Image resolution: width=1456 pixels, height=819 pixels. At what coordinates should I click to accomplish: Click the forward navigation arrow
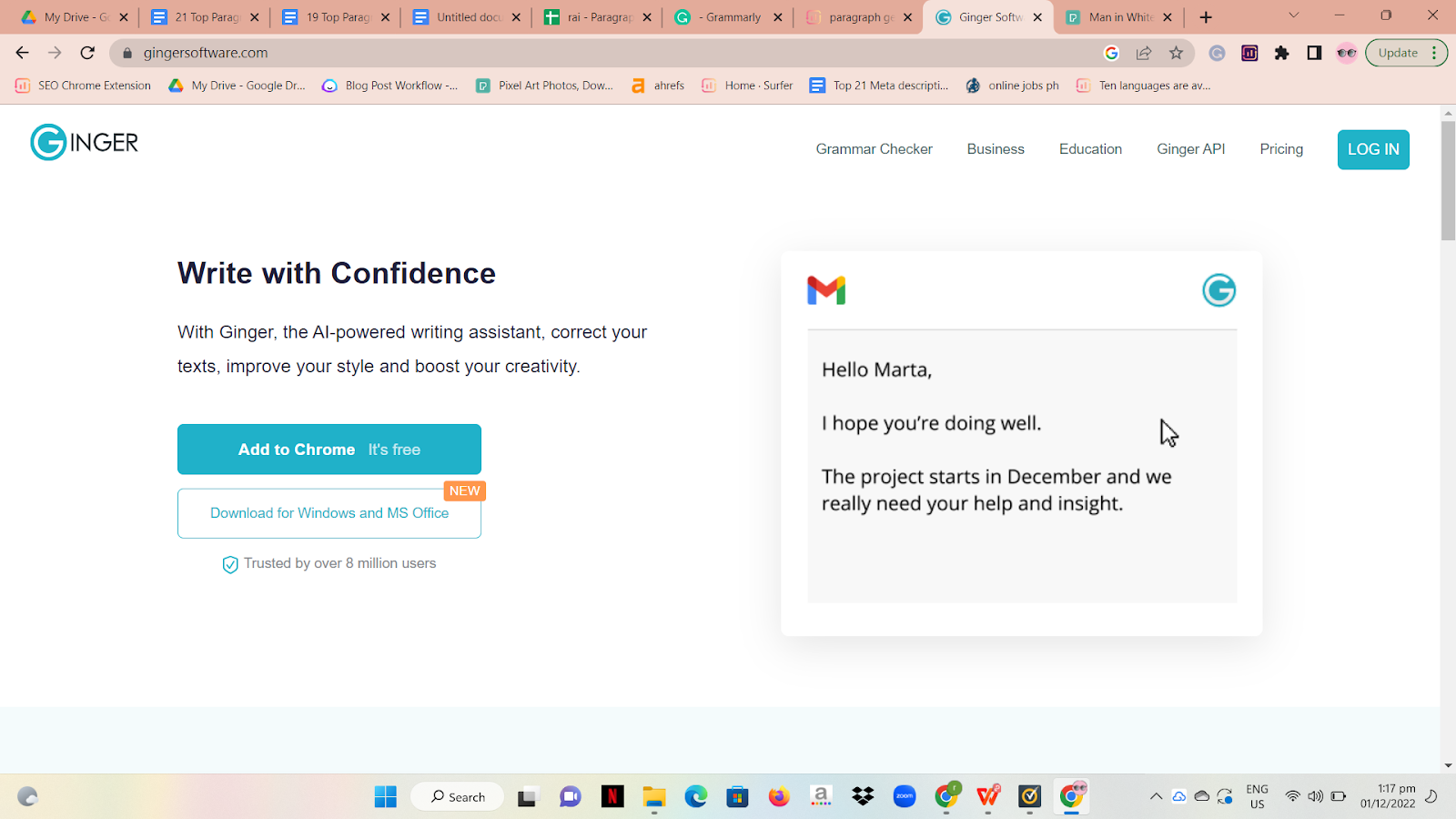pos(55,53)
